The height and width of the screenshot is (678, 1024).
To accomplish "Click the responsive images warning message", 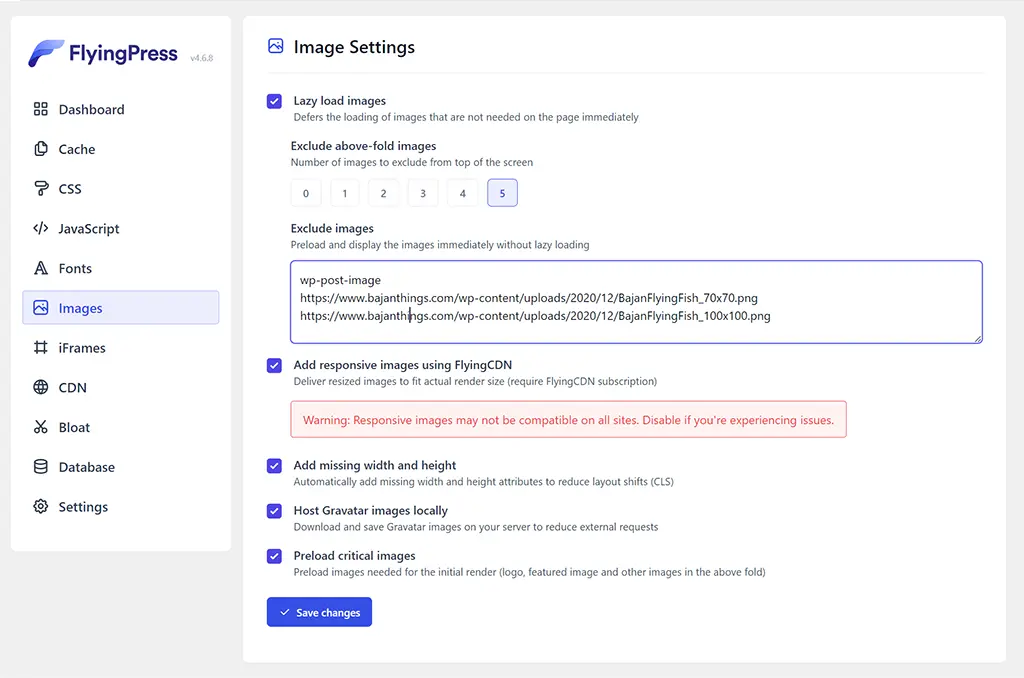I will pyautogui.click(x=568, y=419).
